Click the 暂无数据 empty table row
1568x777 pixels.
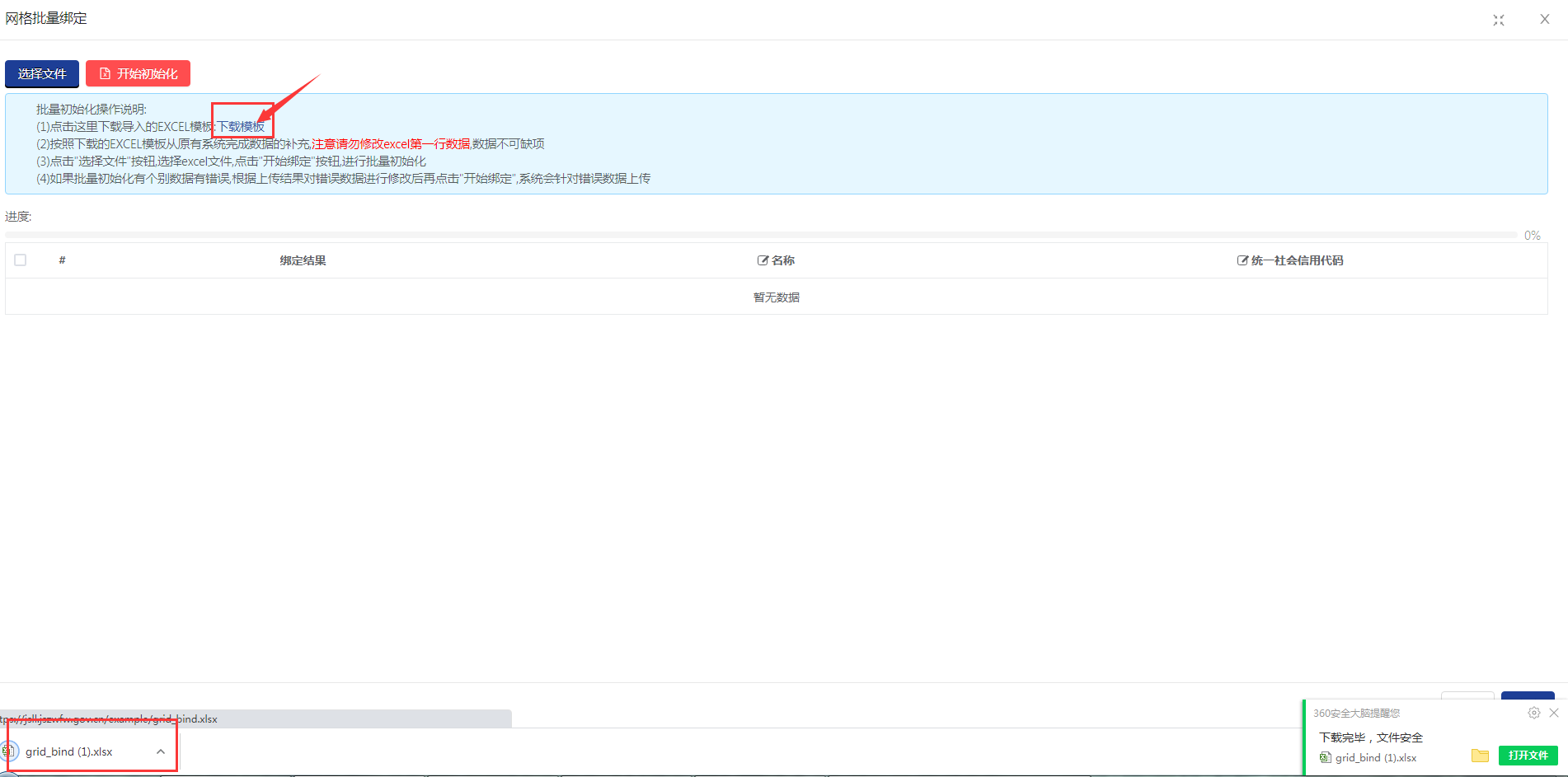776,297
